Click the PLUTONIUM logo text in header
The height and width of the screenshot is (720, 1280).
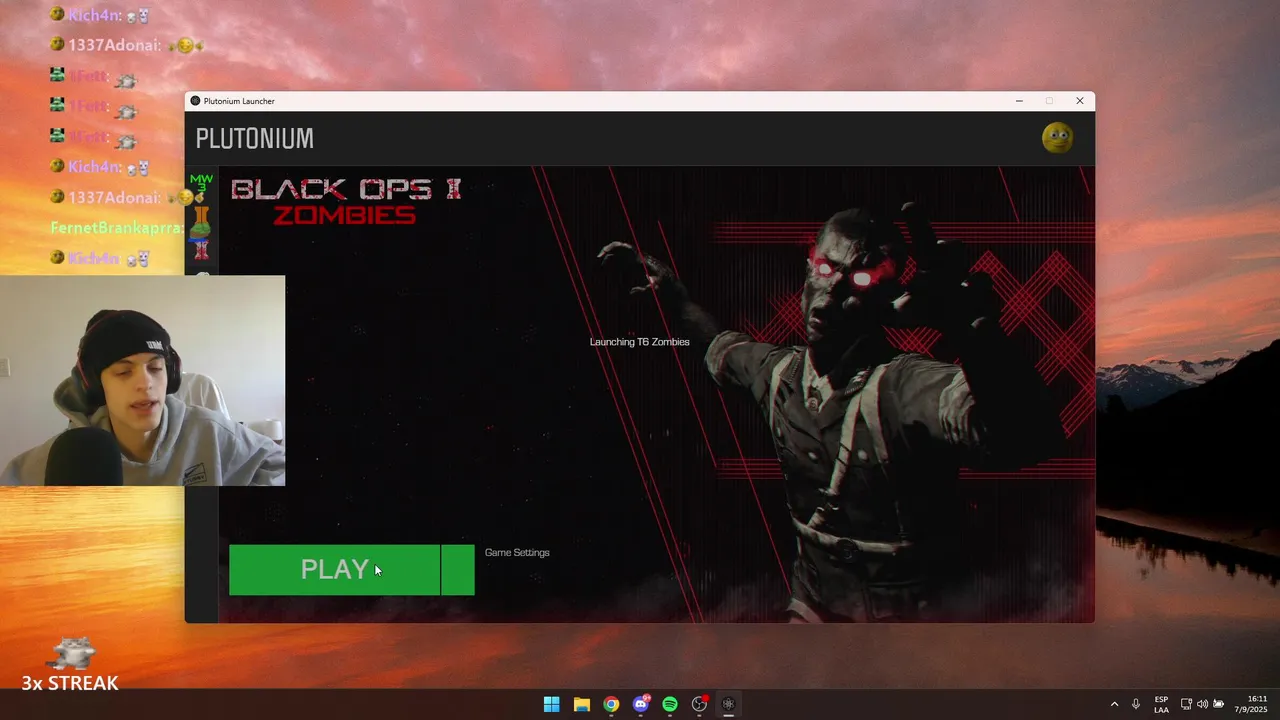pos(255,138)
